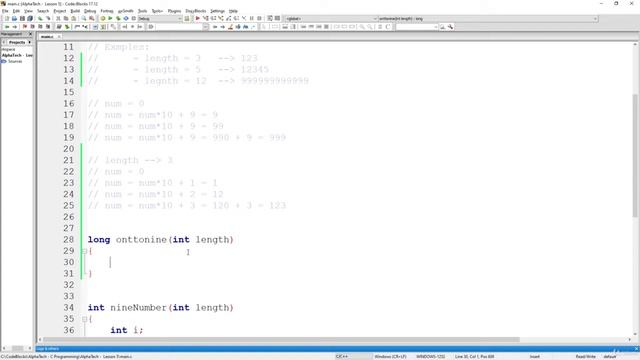Viewport: 640px width, 360px height.
Task: Save the current file via toolbar
Action: [22, 18]
